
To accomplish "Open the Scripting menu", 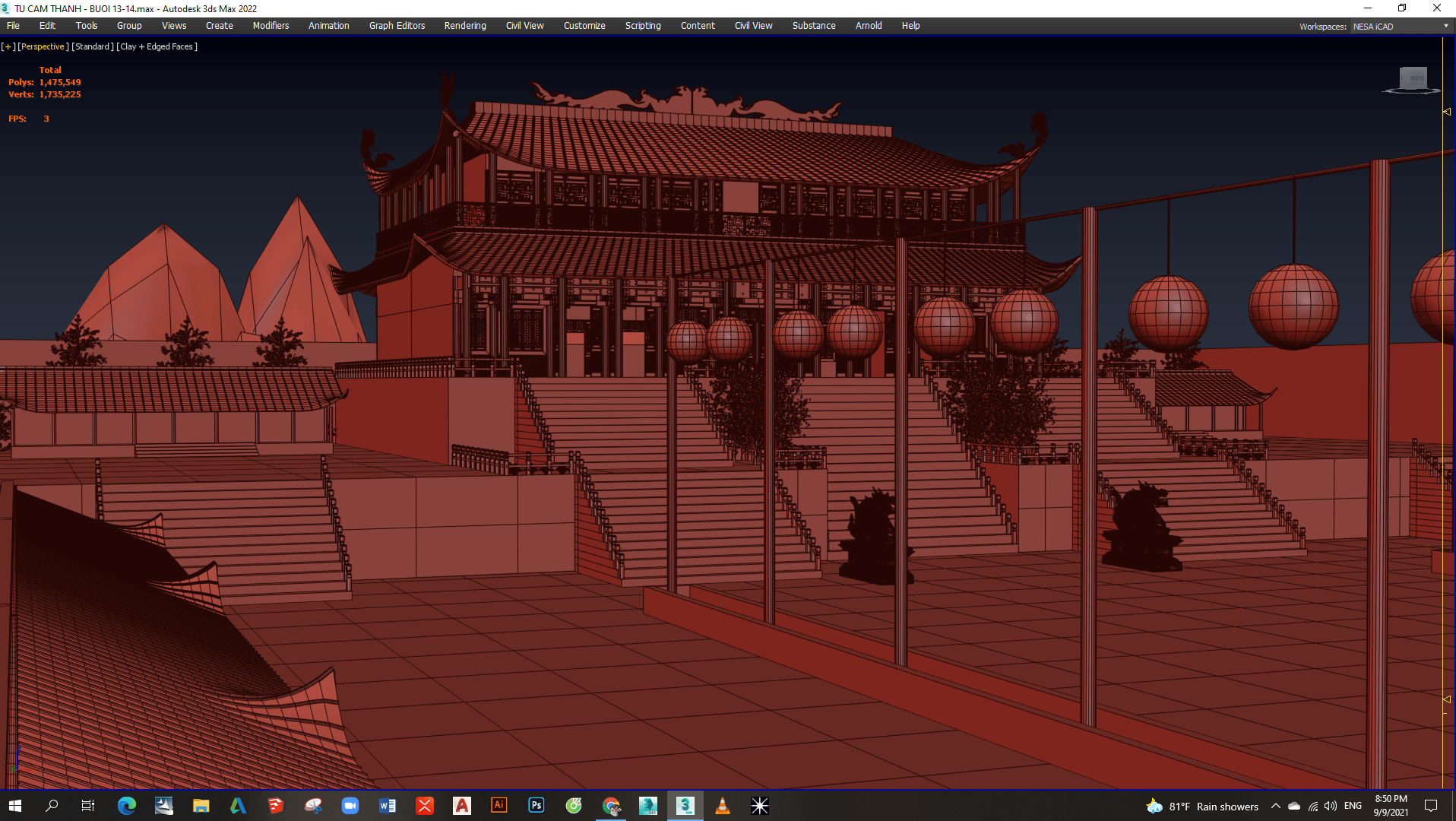I will point(642,26).
